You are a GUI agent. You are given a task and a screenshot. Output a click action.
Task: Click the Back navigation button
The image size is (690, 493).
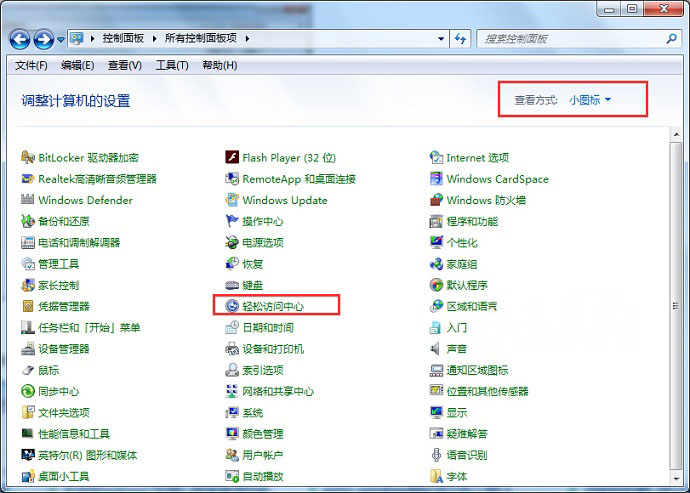coord(20,40)
